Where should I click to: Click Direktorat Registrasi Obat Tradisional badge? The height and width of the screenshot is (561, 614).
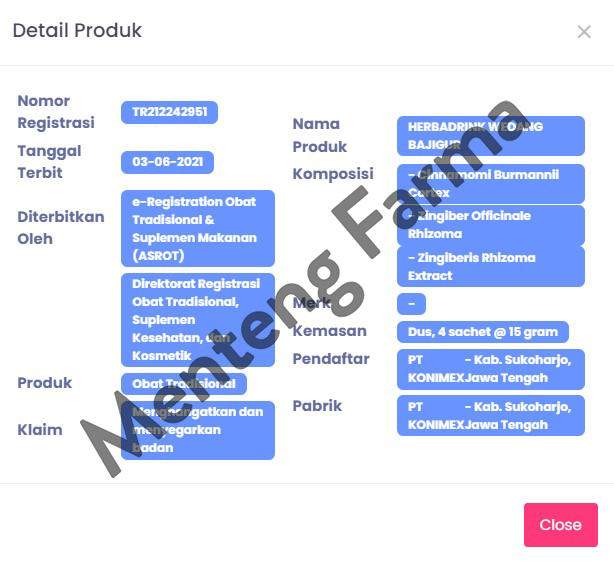click(197, 320)
